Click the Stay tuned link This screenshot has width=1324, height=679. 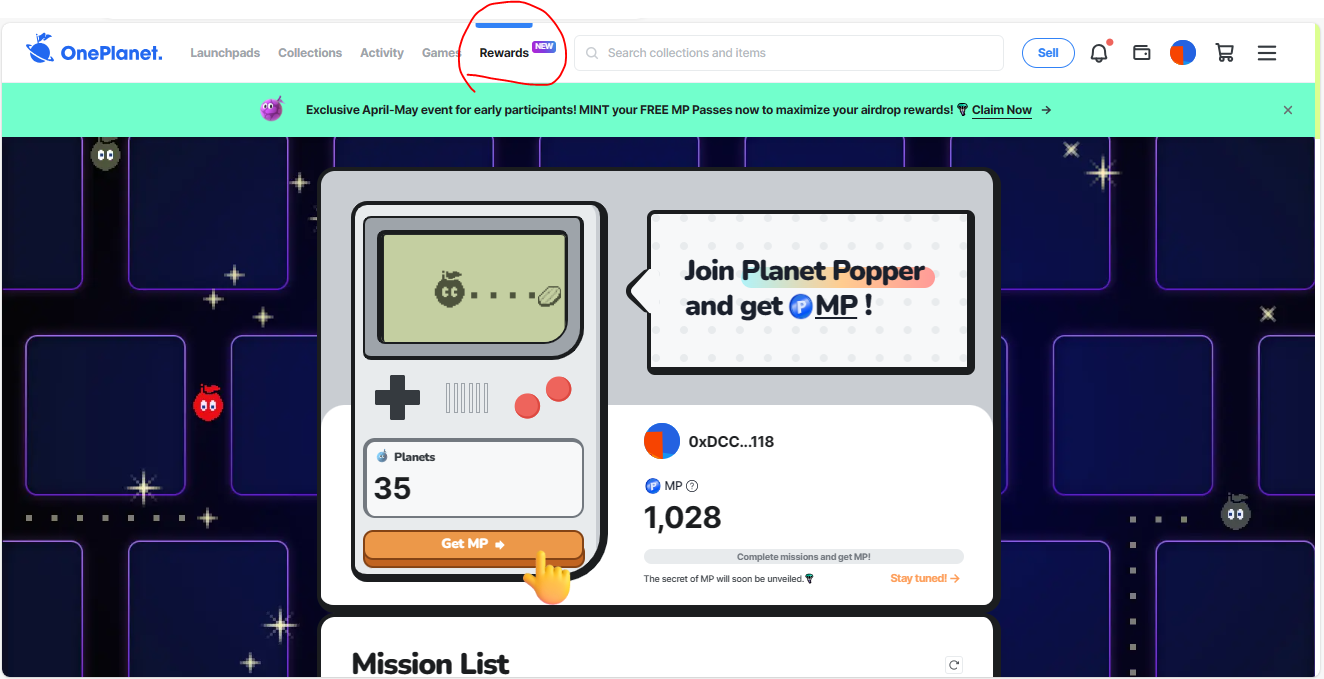[925, 578]
